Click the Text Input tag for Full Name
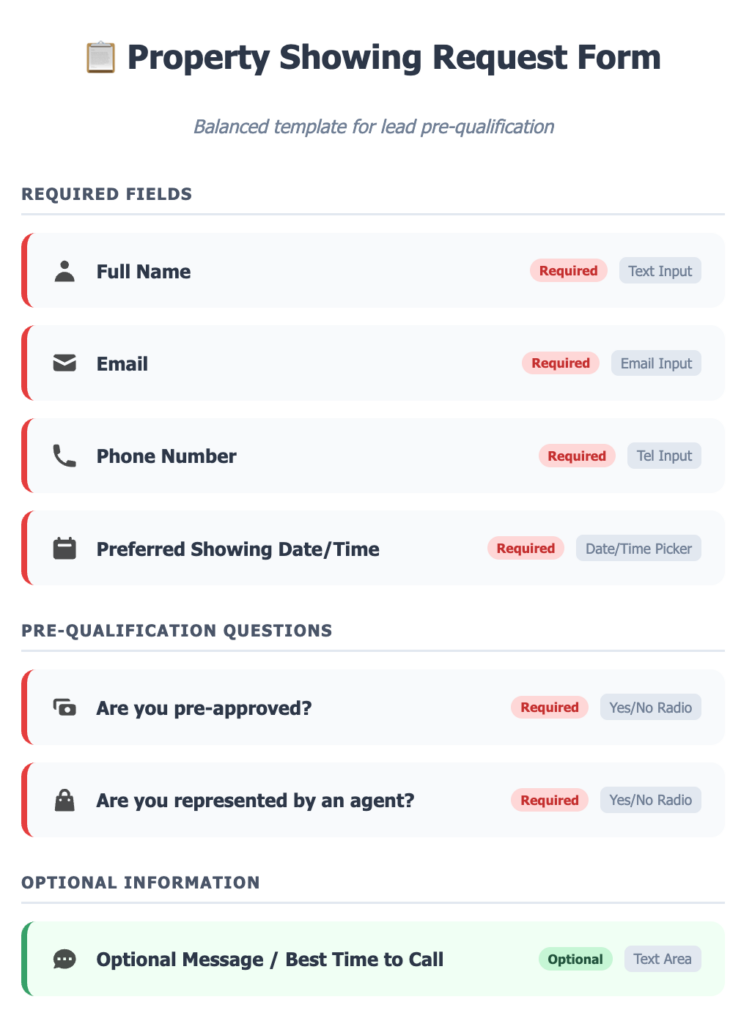752x1024 pixels. click(x=660, y=271)
